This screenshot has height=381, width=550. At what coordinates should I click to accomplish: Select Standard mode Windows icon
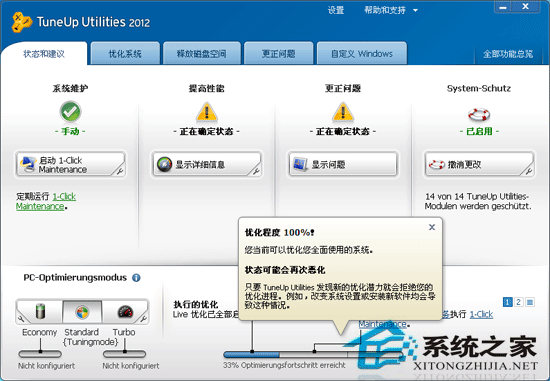(x=82, y=312)
